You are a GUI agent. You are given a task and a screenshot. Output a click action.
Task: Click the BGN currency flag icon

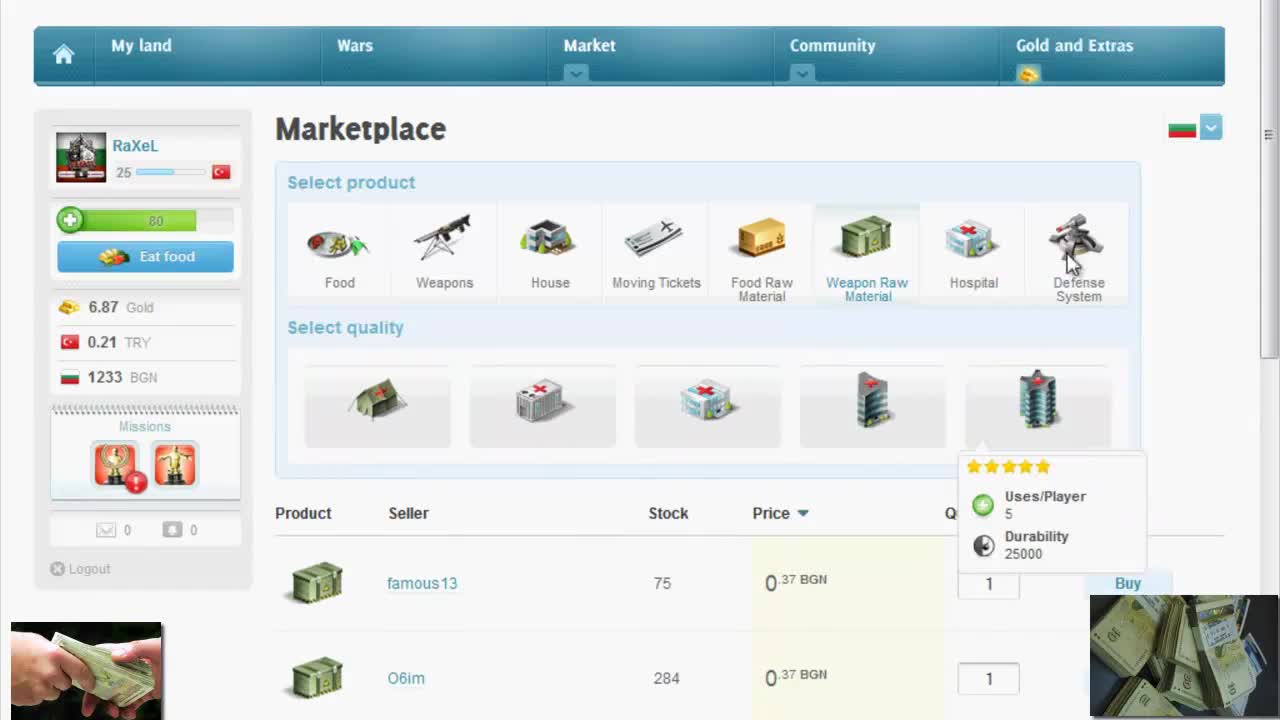(x=70, y=377)
